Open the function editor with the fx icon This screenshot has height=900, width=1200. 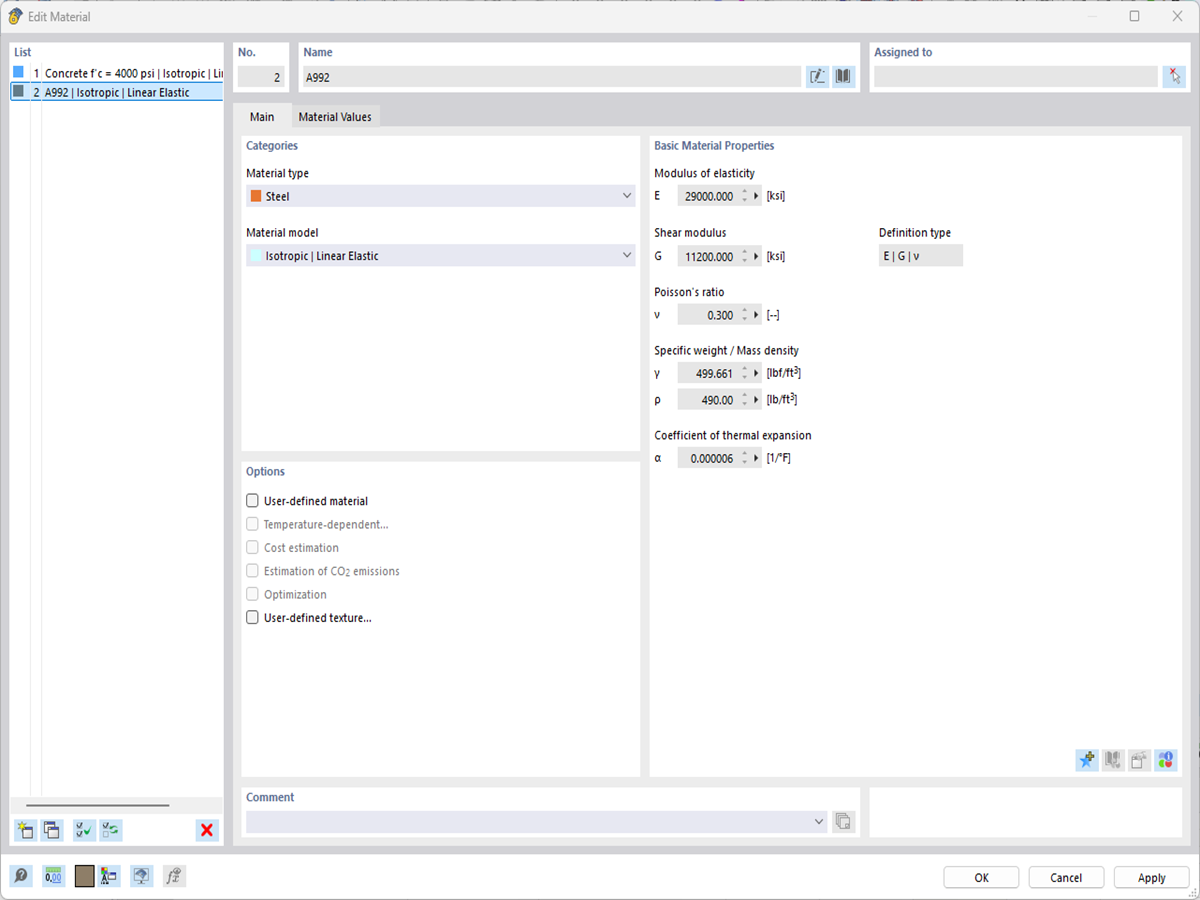tap(173, 876)
